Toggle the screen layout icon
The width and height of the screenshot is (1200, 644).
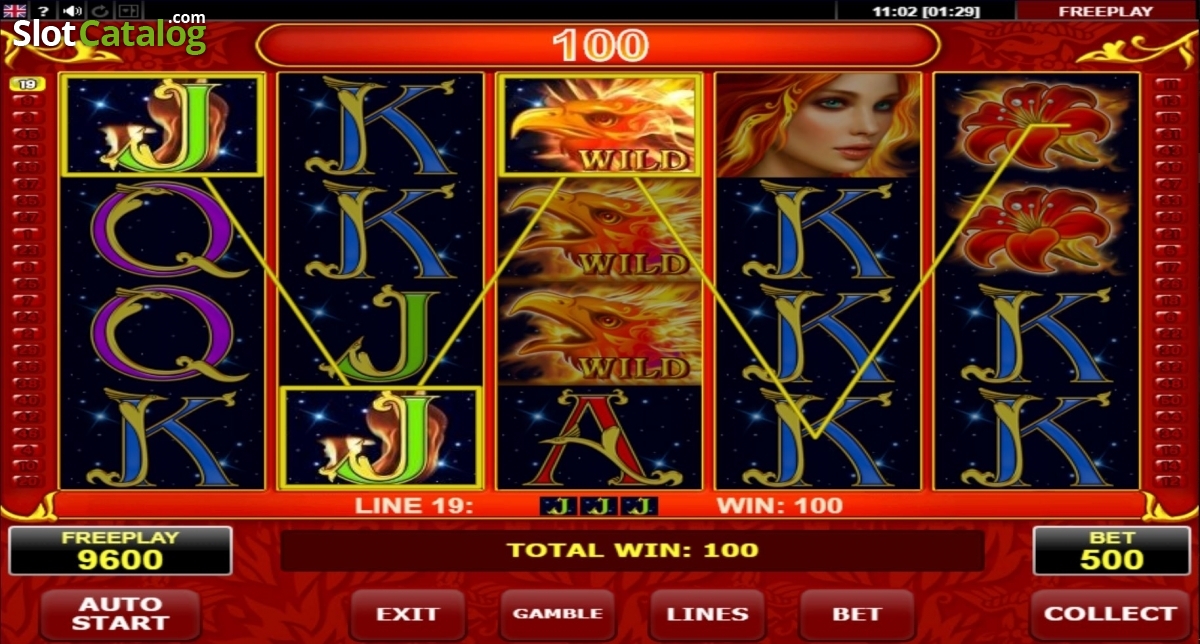(x=129, y=10)
